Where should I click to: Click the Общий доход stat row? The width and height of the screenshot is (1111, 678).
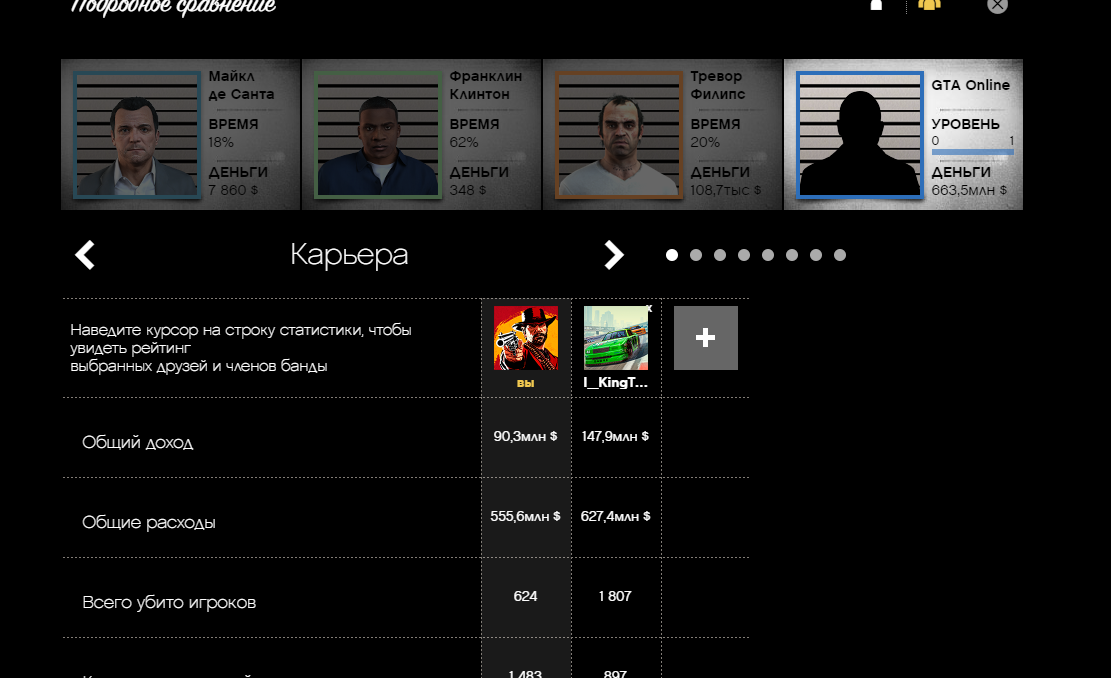coord(405,438)
